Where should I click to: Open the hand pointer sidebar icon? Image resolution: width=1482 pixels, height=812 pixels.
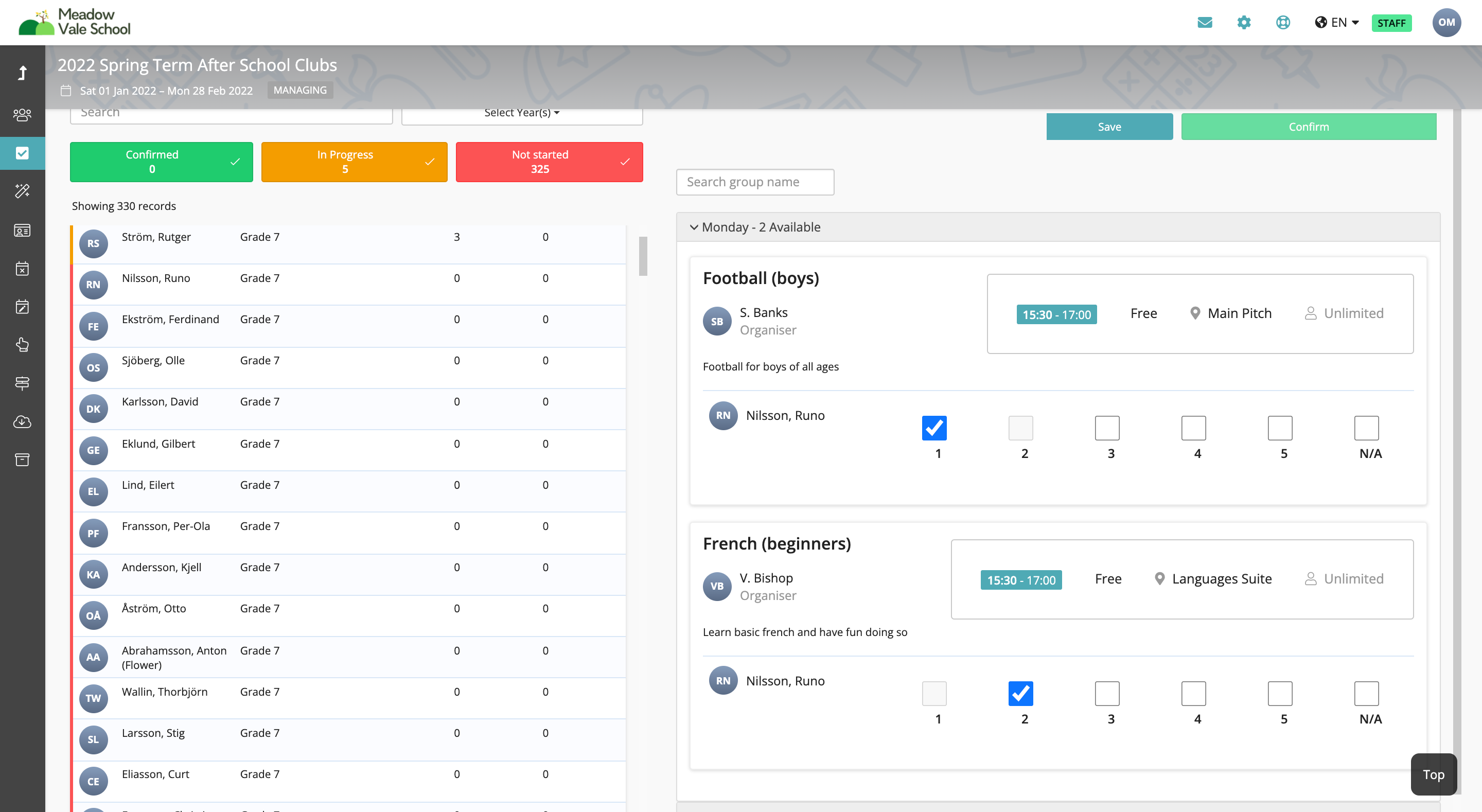point(23,345)
